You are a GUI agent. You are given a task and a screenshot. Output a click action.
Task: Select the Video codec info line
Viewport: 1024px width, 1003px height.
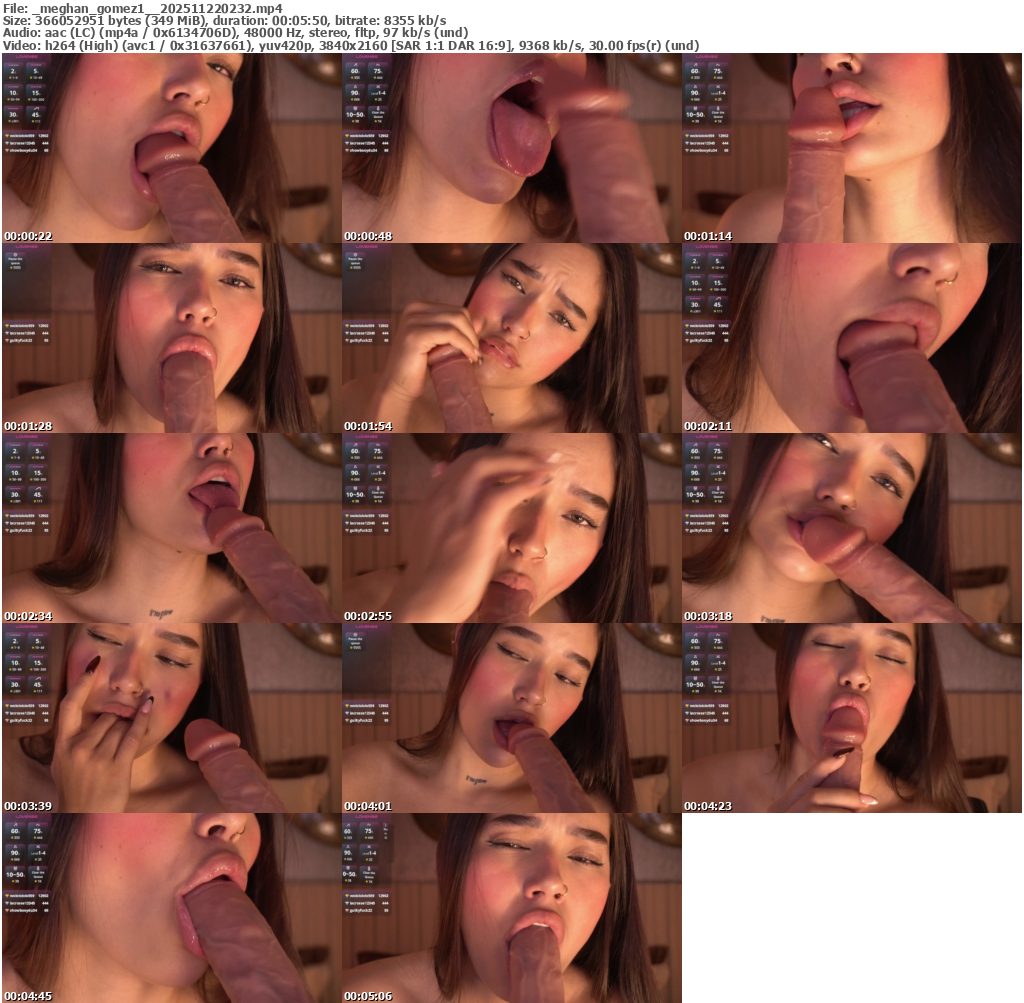(x=350, y=46)
